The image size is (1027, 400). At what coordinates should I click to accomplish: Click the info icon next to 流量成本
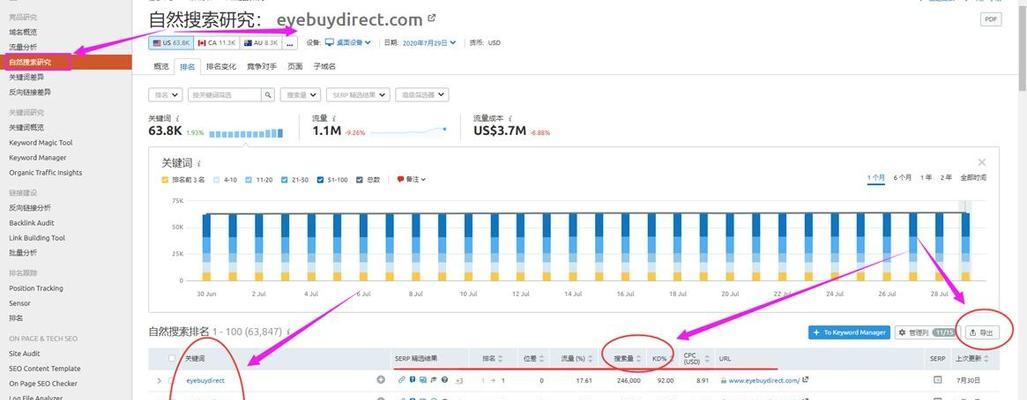511,119
